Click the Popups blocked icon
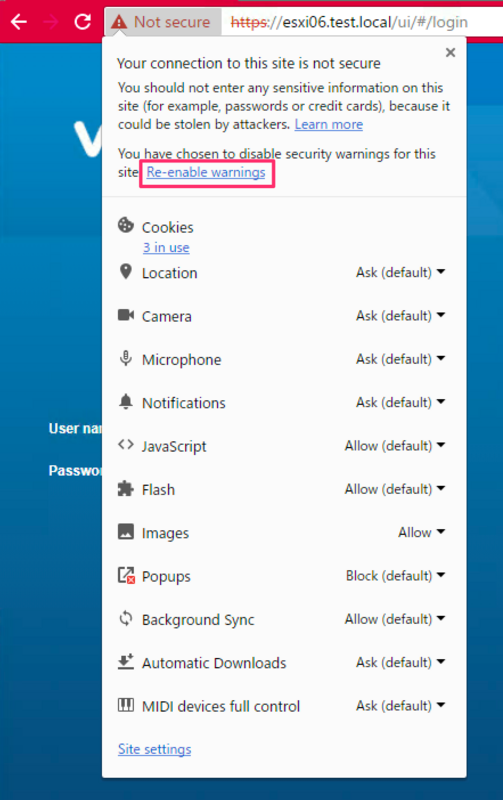Image resolution: width=503 pixels, height=800 pixels. click(126, 575)
